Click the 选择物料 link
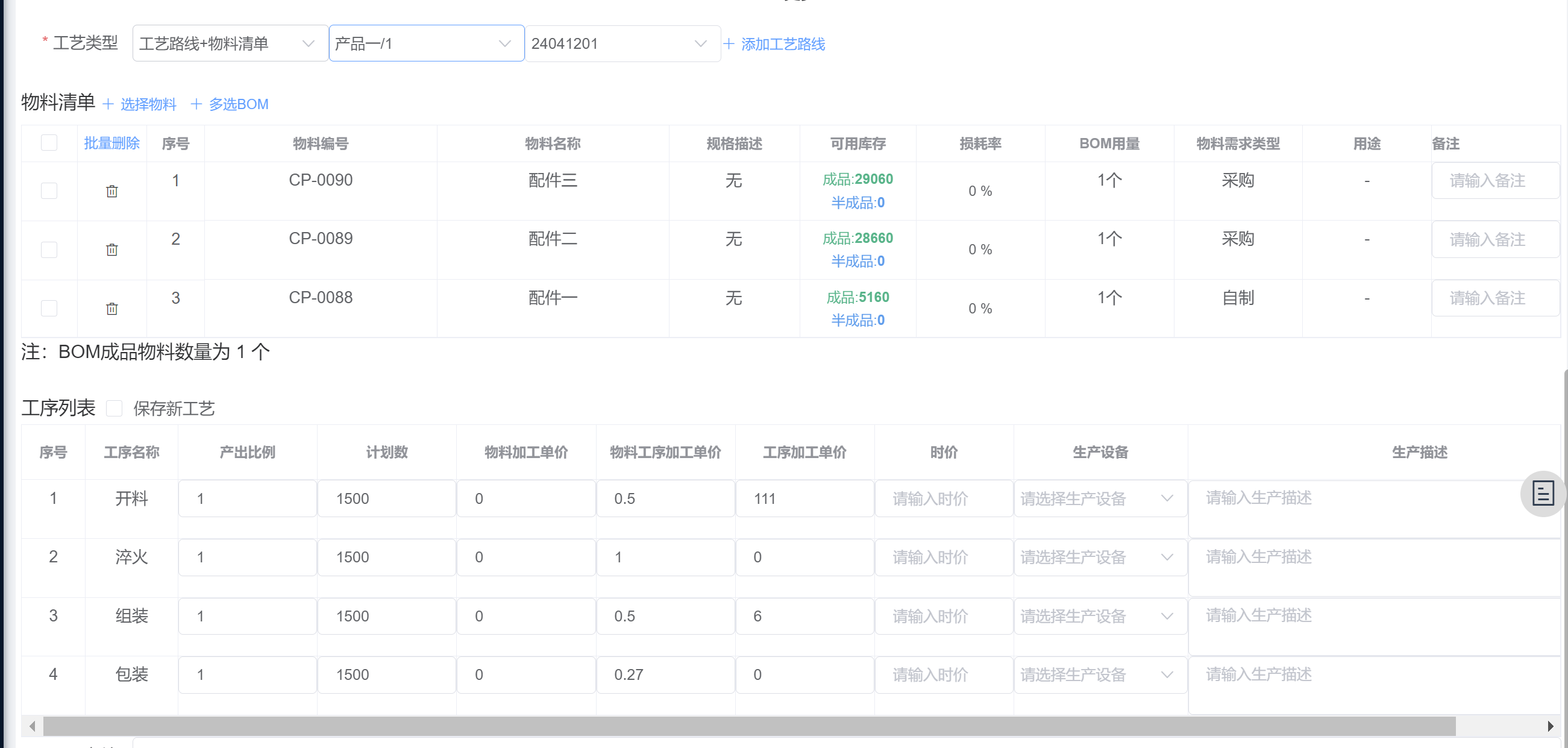 [x=148, y=104]
